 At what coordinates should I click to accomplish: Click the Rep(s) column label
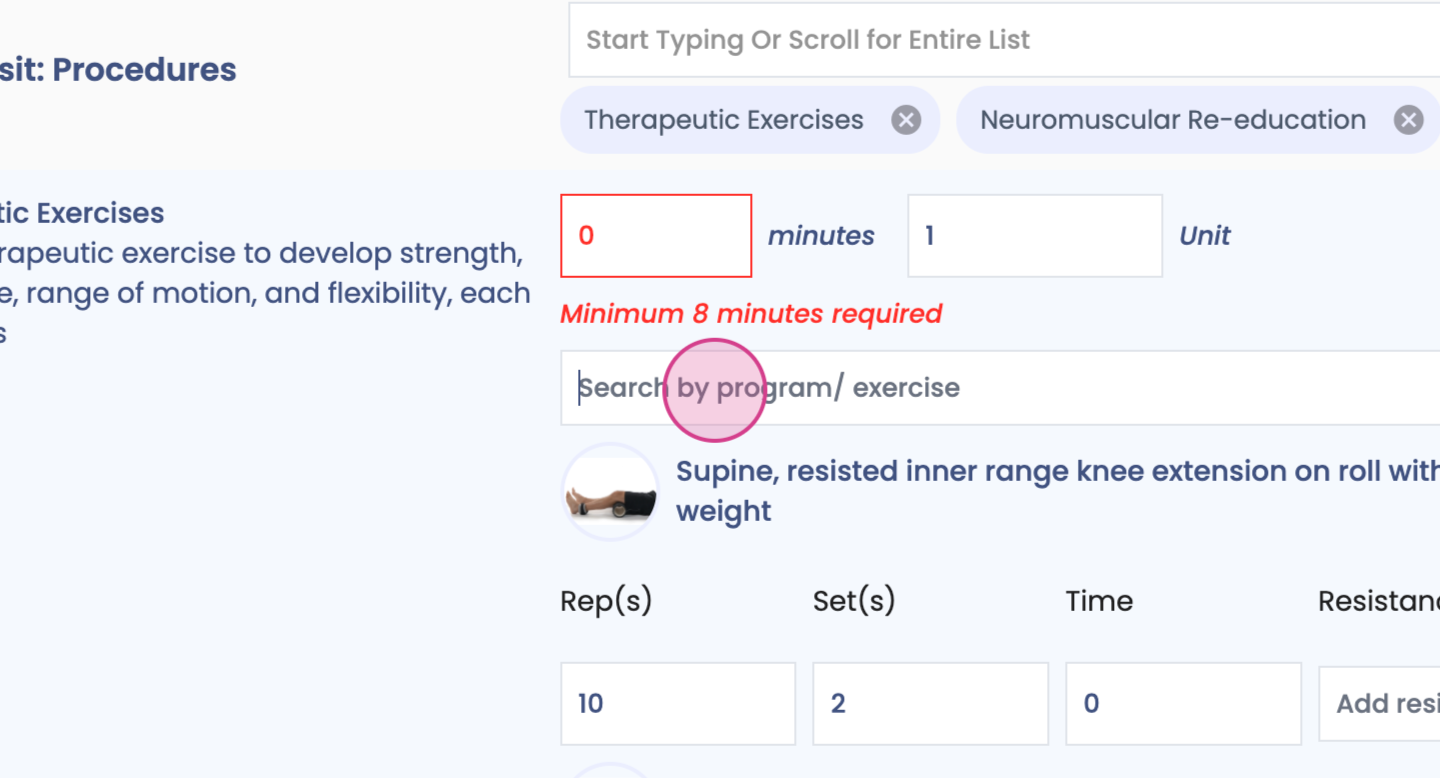(606, 601)
